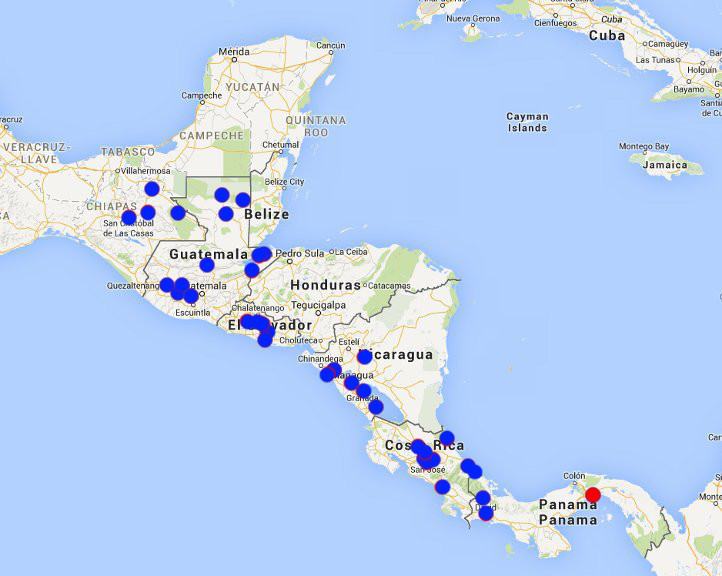722x576 pixels.
Task: Select the blue marker just below Villahermosa
Action: [152, 189]
